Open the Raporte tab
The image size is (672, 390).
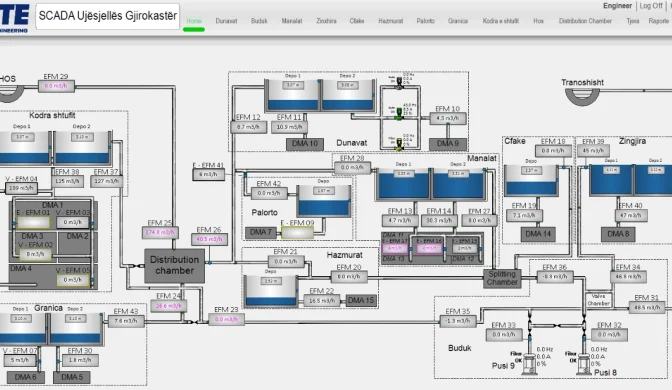tap(659, 21)
